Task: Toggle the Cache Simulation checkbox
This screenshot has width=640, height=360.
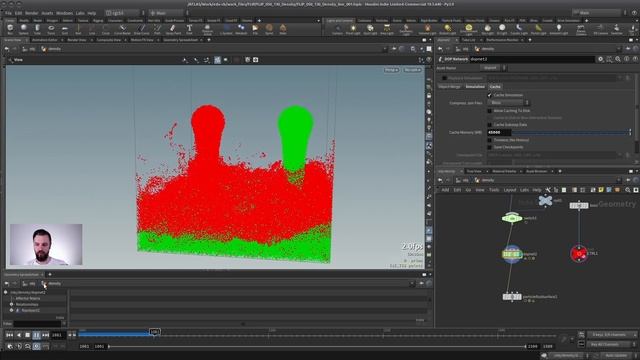Action: (489, 95)
